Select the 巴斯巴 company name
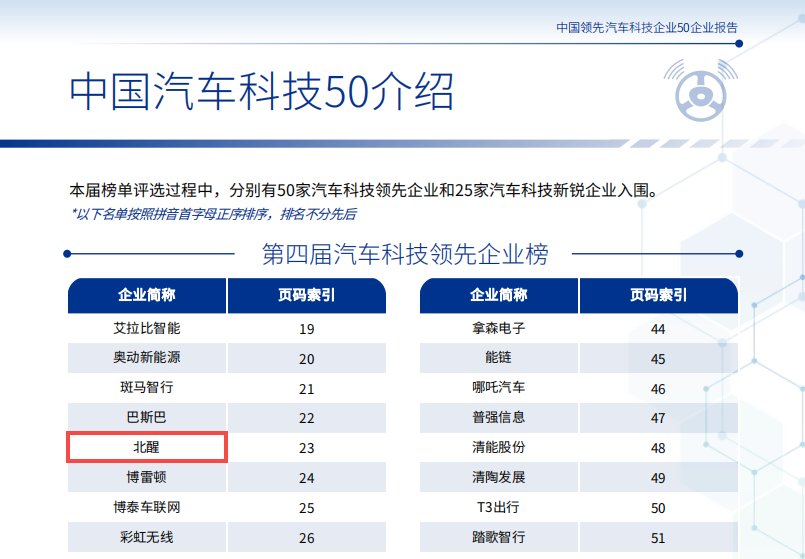 147,418
